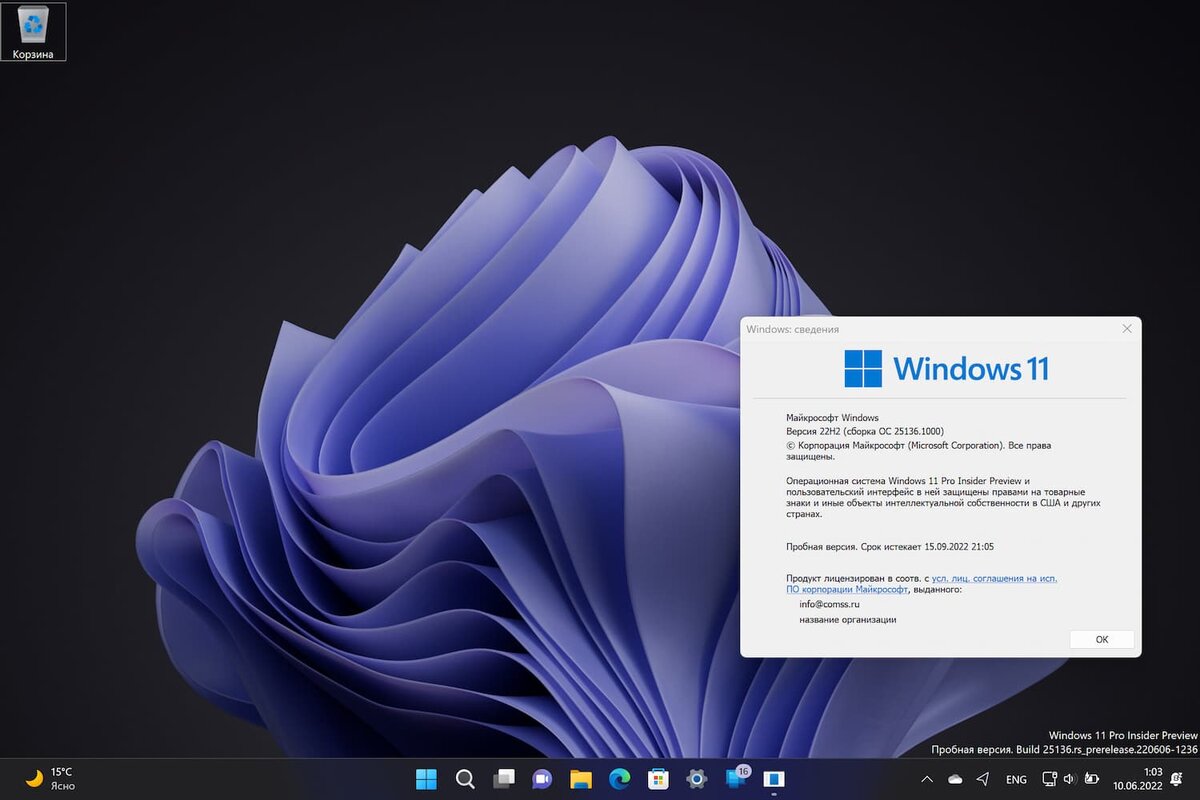Launch Microsoft Edge from the taskbar
The image size is (1200, 800).
(620, 779)
